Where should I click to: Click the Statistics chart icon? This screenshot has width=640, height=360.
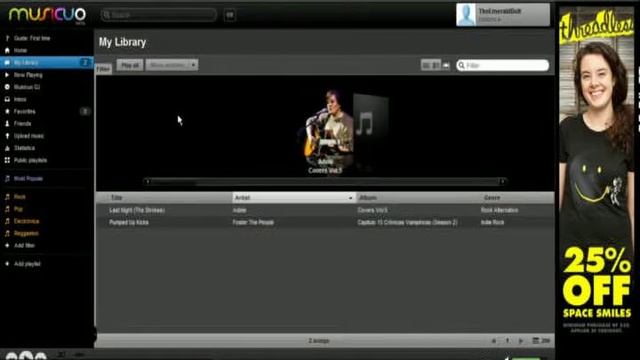coord(7,148)
